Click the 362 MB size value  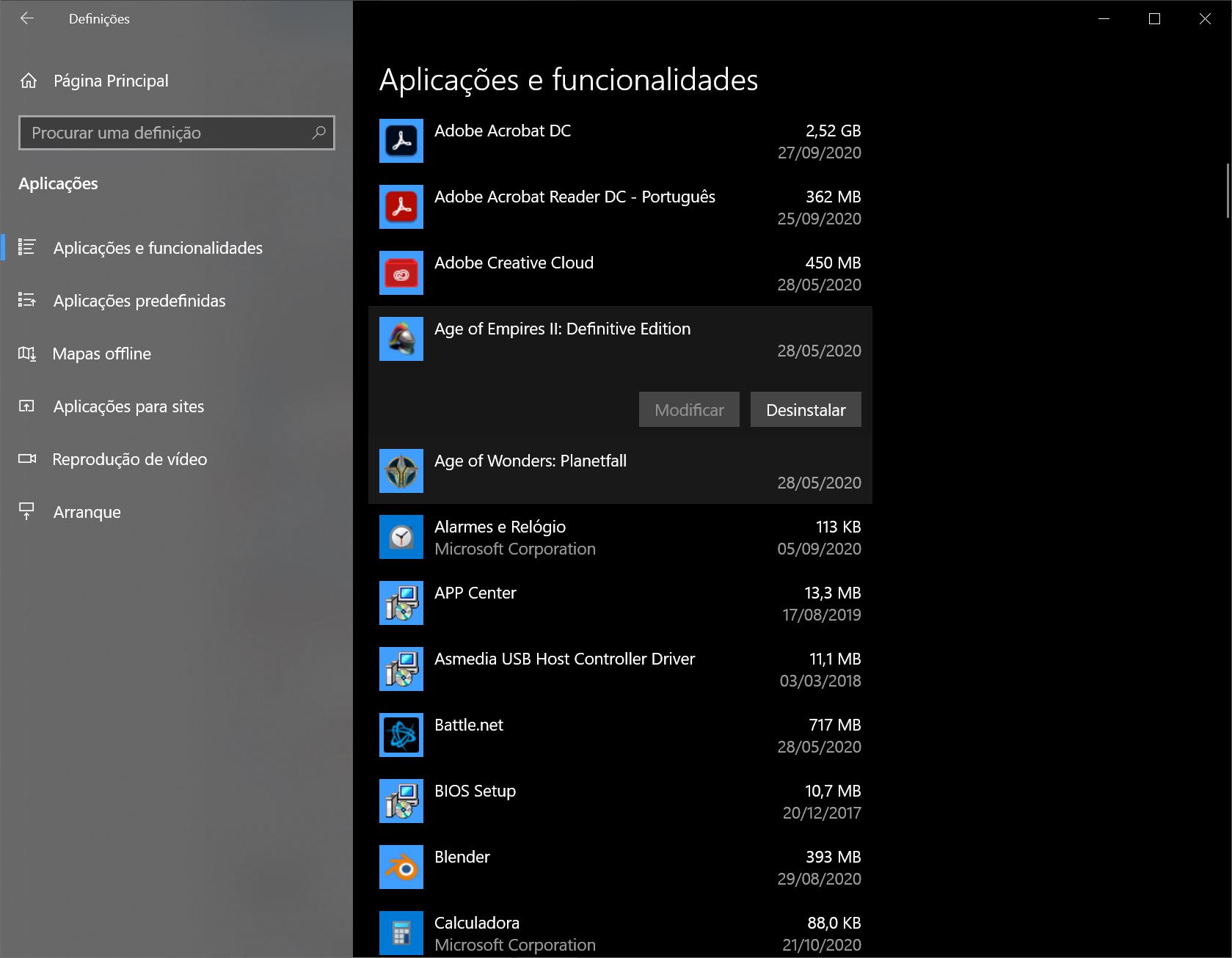[833, 197]
